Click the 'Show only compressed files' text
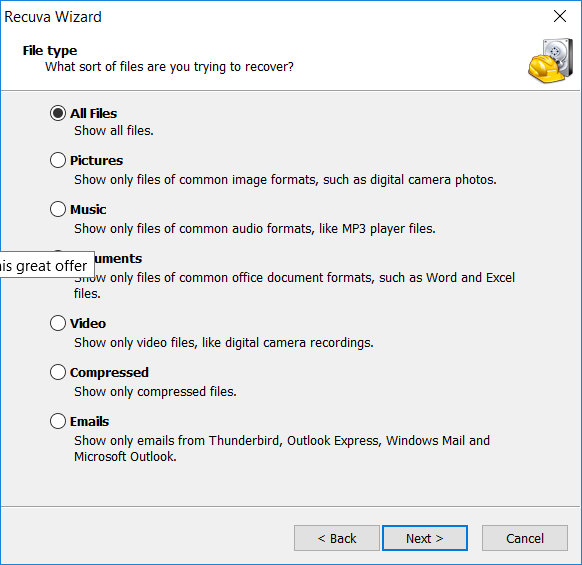 155,392
